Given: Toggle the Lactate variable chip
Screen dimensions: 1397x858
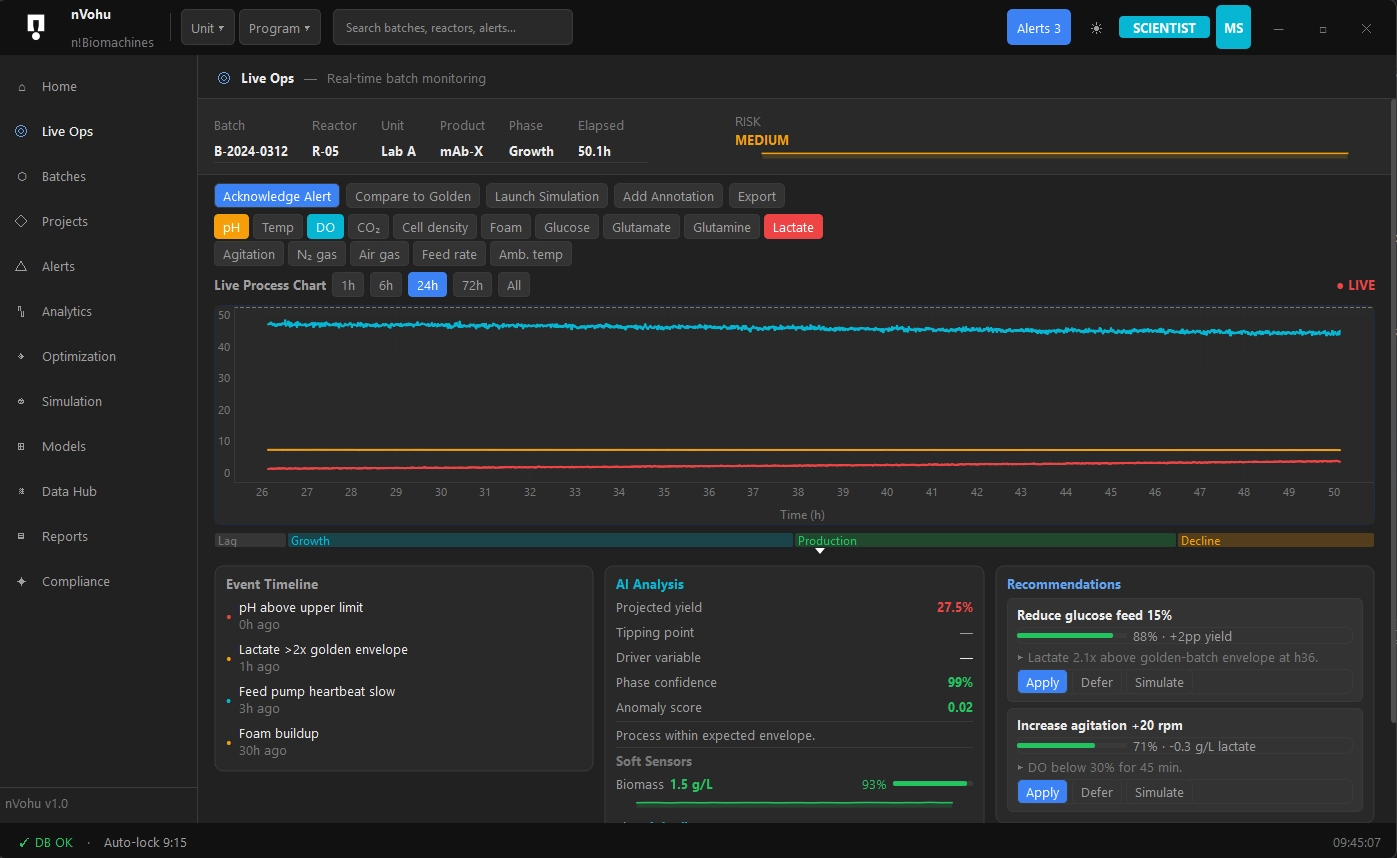Looking at the screenshot, I should 793,227.
